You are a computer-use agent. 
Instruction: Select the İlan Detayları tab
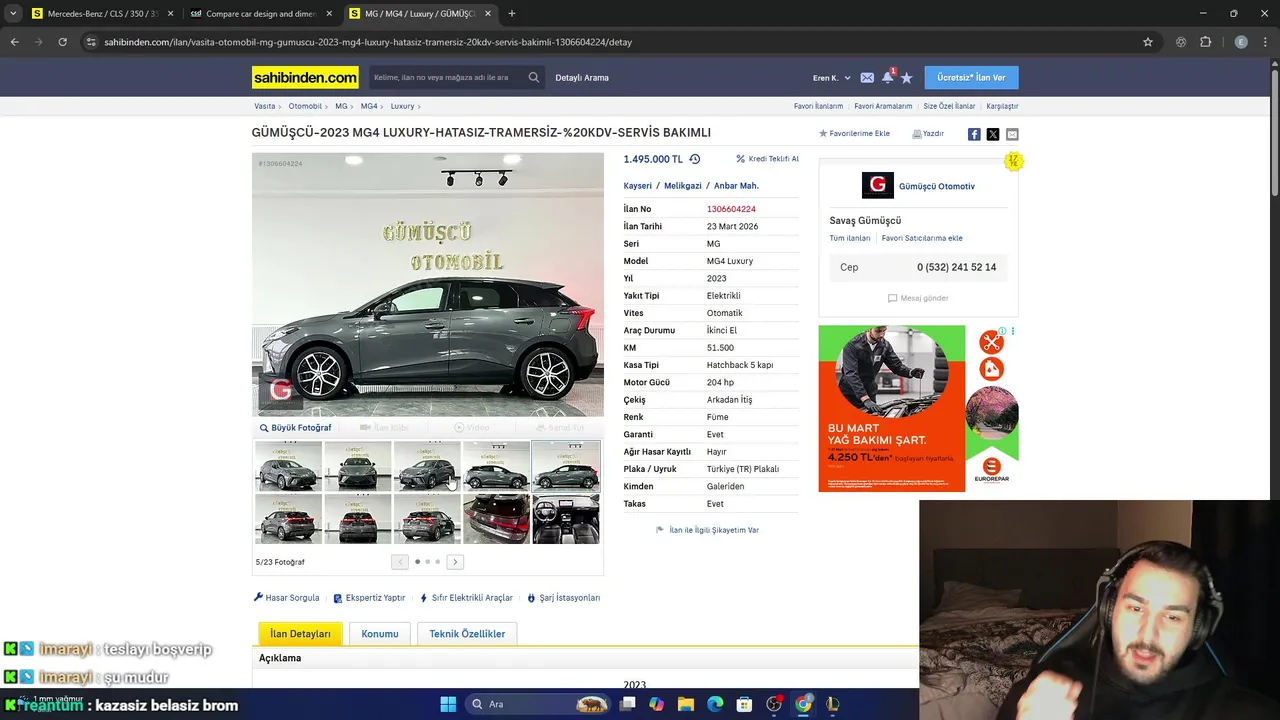(300, 634)
